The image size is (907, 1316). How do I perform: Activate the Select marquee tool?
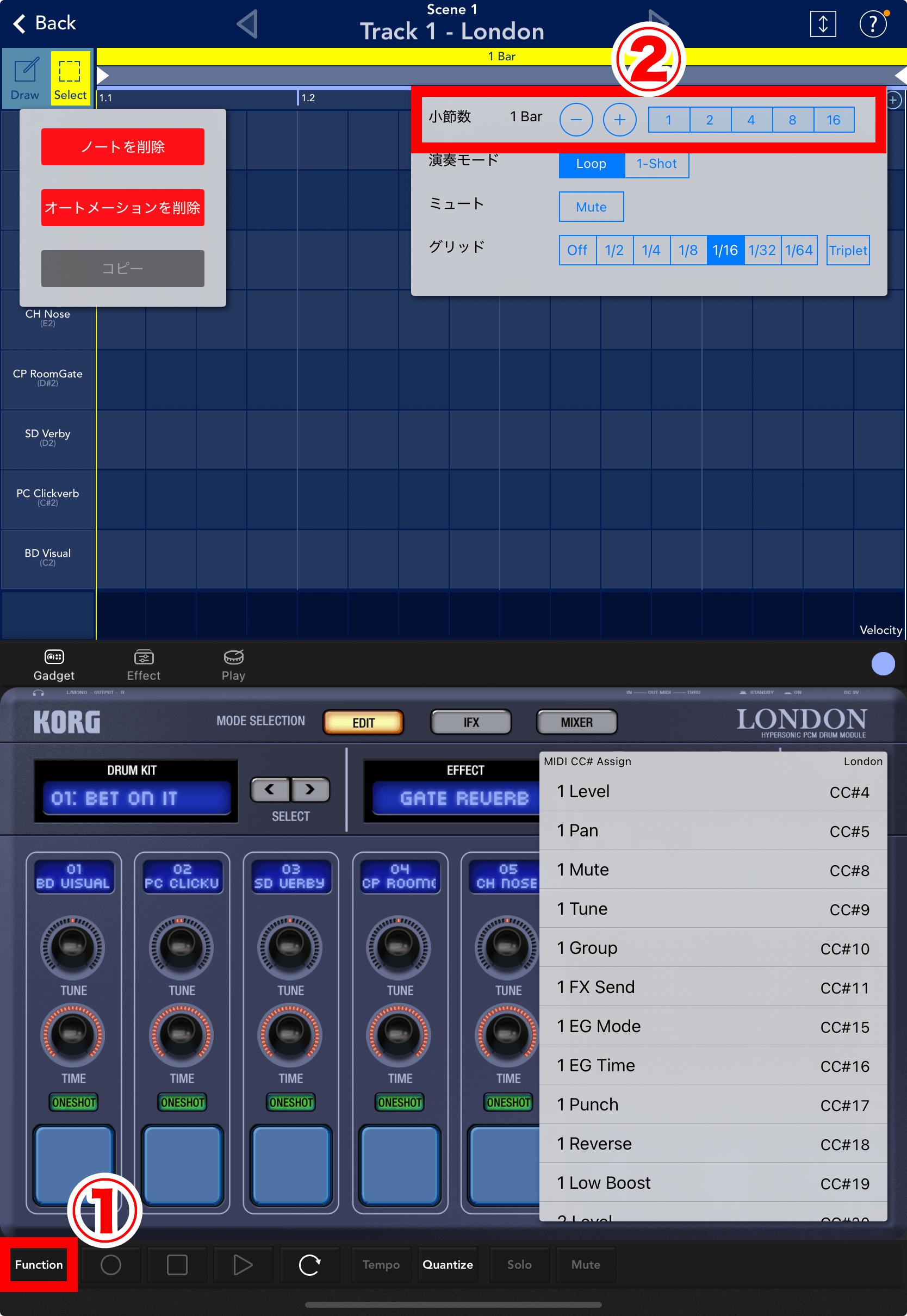(x=71, y=78)
